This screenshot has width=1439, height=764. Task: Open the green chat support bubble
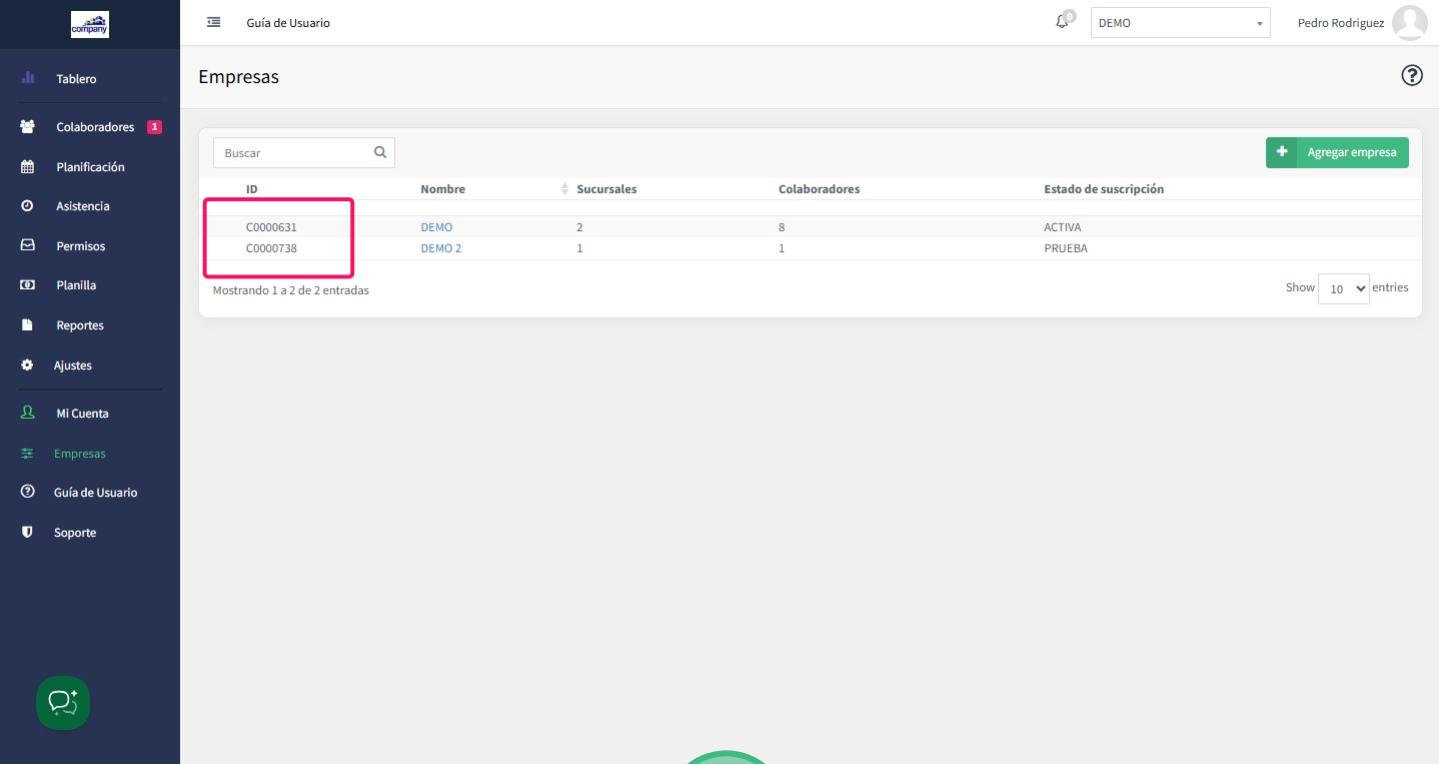point(63,703)
